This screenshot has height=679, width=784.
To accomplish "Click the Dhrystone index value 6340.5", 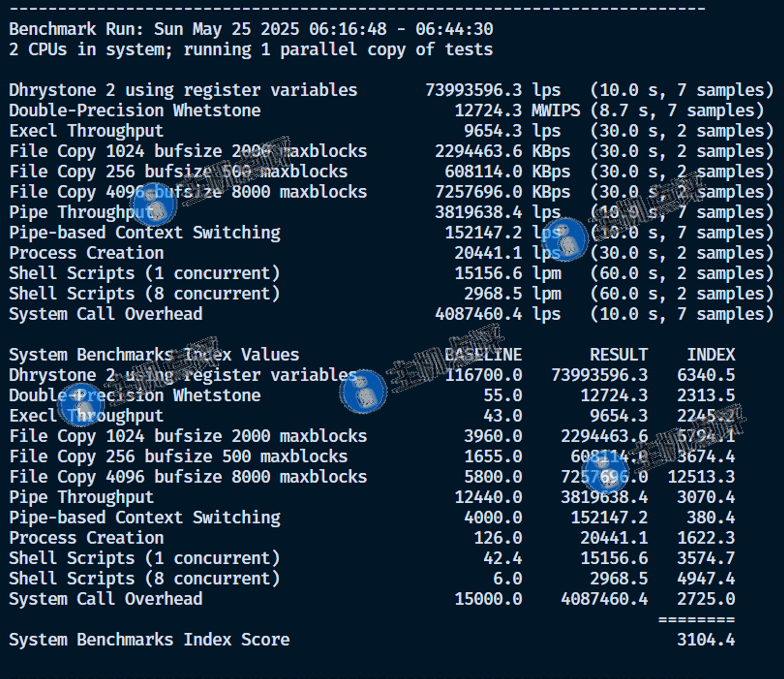I will click(x=705, y=375).
